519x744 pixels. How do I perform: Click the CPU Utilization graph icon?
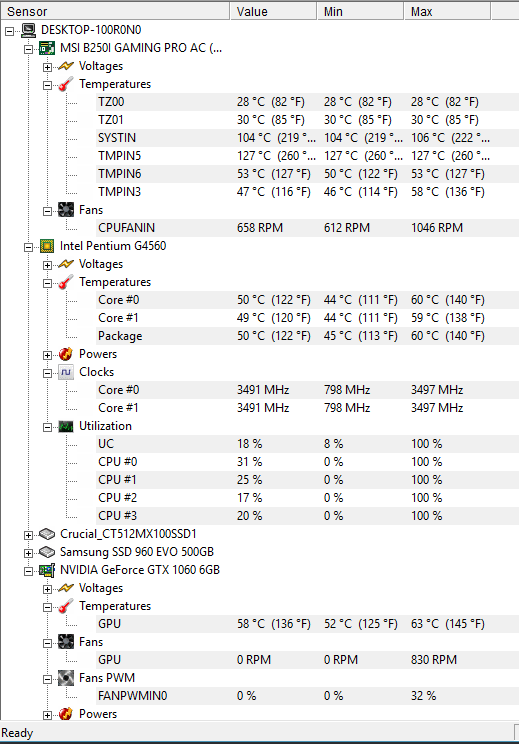point(65,426)
